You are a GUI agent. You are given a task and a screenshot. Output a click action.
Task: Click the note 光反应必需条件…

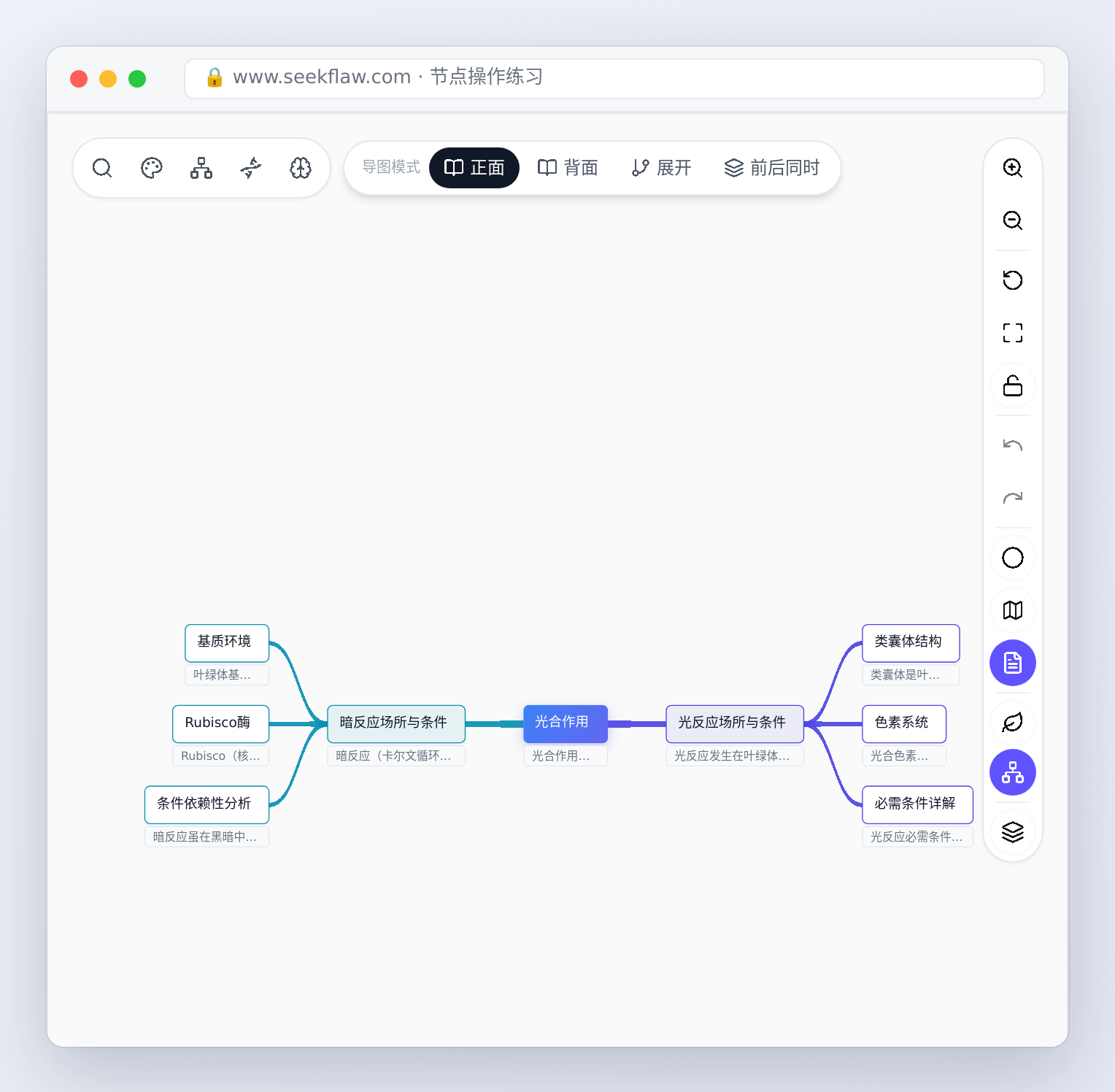coord(917,837)
